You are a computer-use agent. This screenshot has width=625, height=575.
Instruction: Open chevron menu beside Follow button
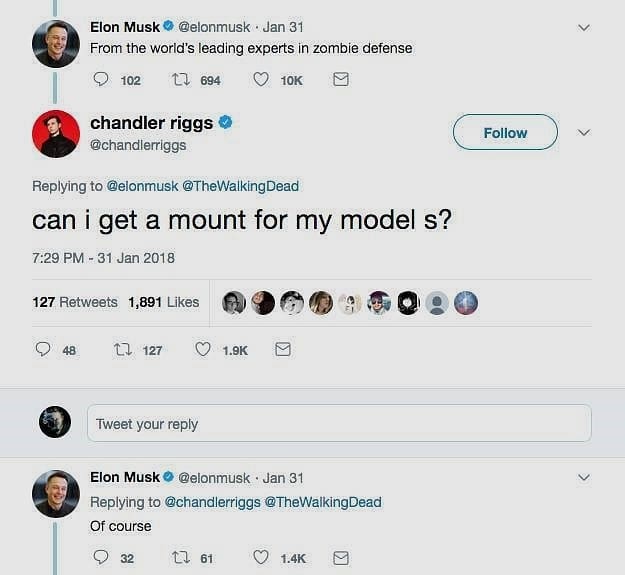(585, 133)
